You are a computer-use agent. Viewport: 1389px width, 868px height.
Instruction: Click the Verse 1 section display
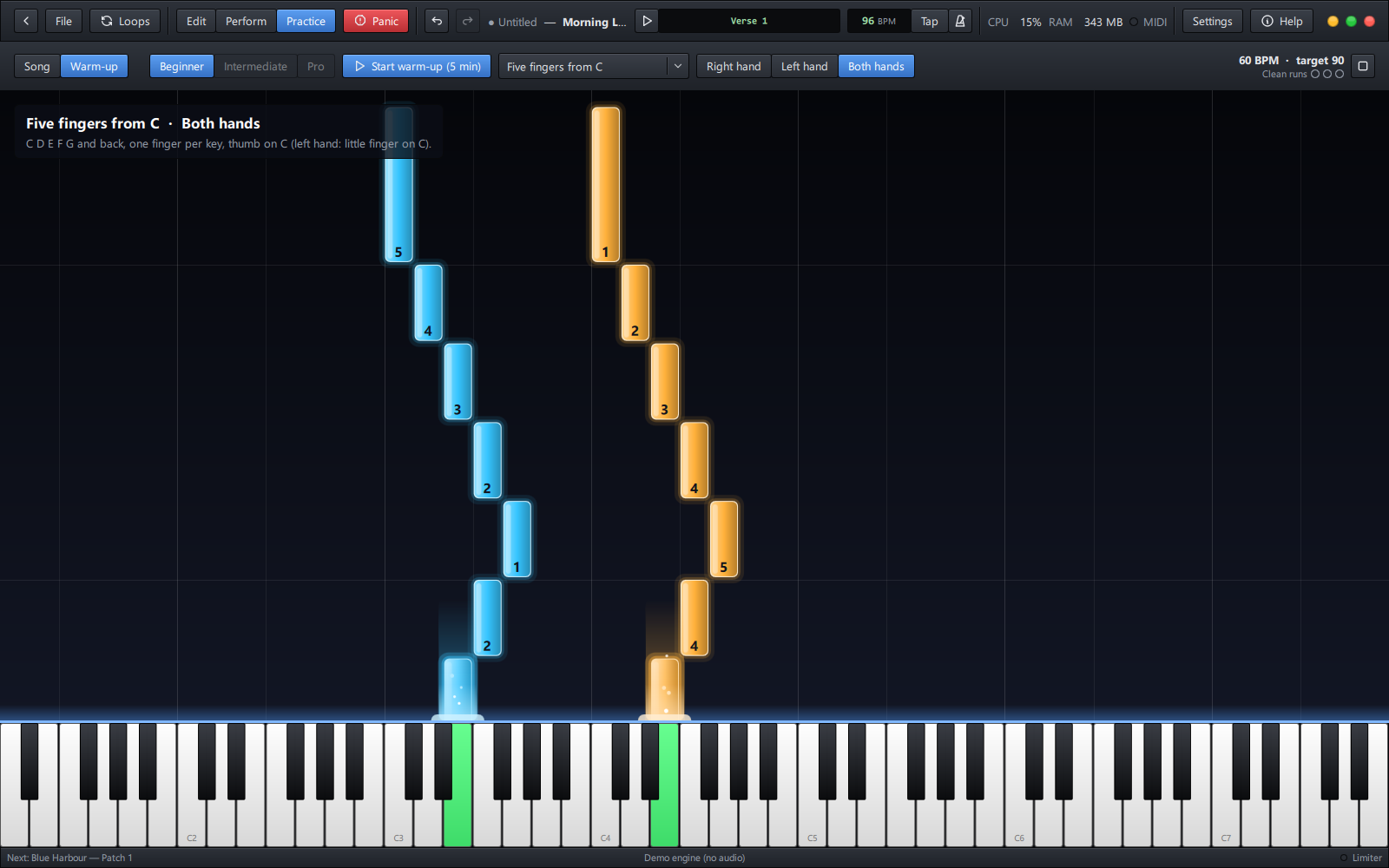tap(749, 21)
